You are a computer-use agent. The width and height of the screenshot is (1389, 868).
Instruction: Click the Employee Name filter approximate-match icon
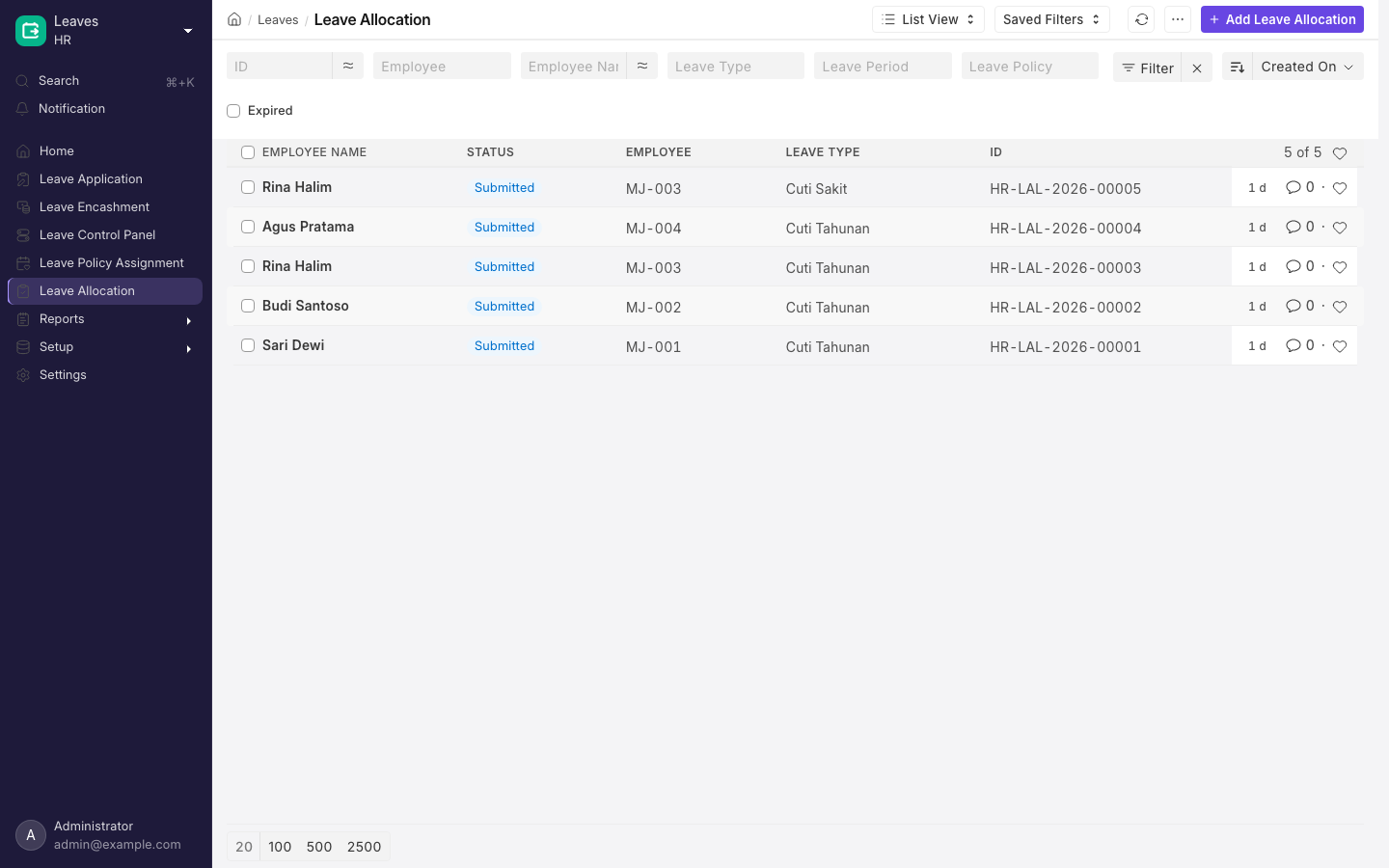pyautogui.click(x=642, y=66)
